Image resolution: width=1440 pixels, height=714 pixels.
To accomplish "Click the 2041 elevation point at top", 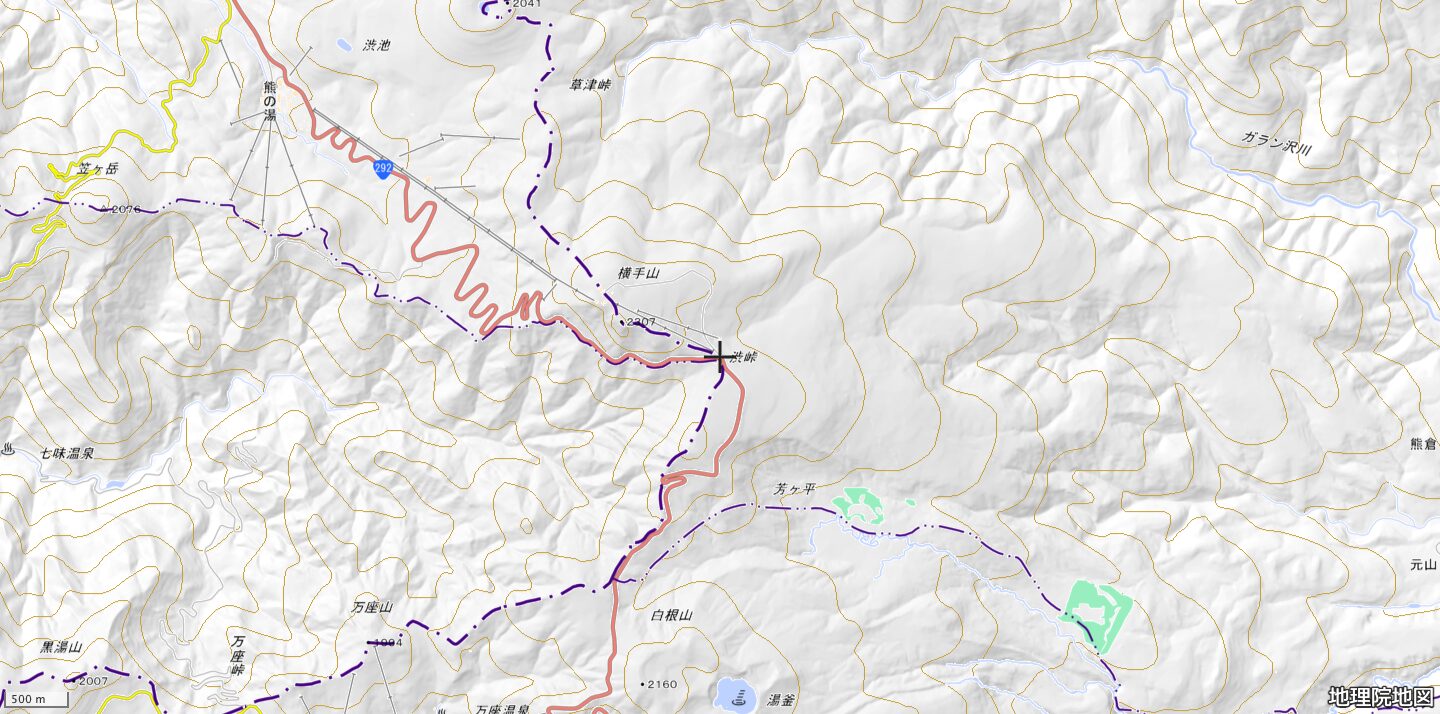I will tap(526, 4).
